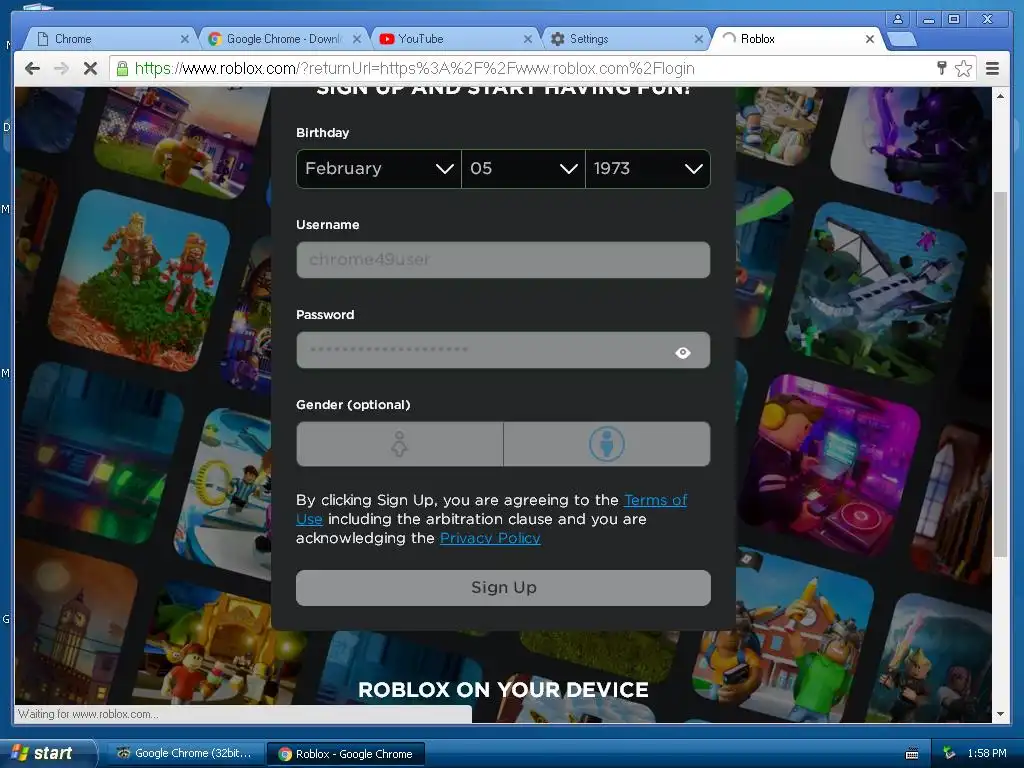This screenshot has height=768, width=1024.
Task: Click the thumbnail with characters on green bush
Action: tap(140, 280)
